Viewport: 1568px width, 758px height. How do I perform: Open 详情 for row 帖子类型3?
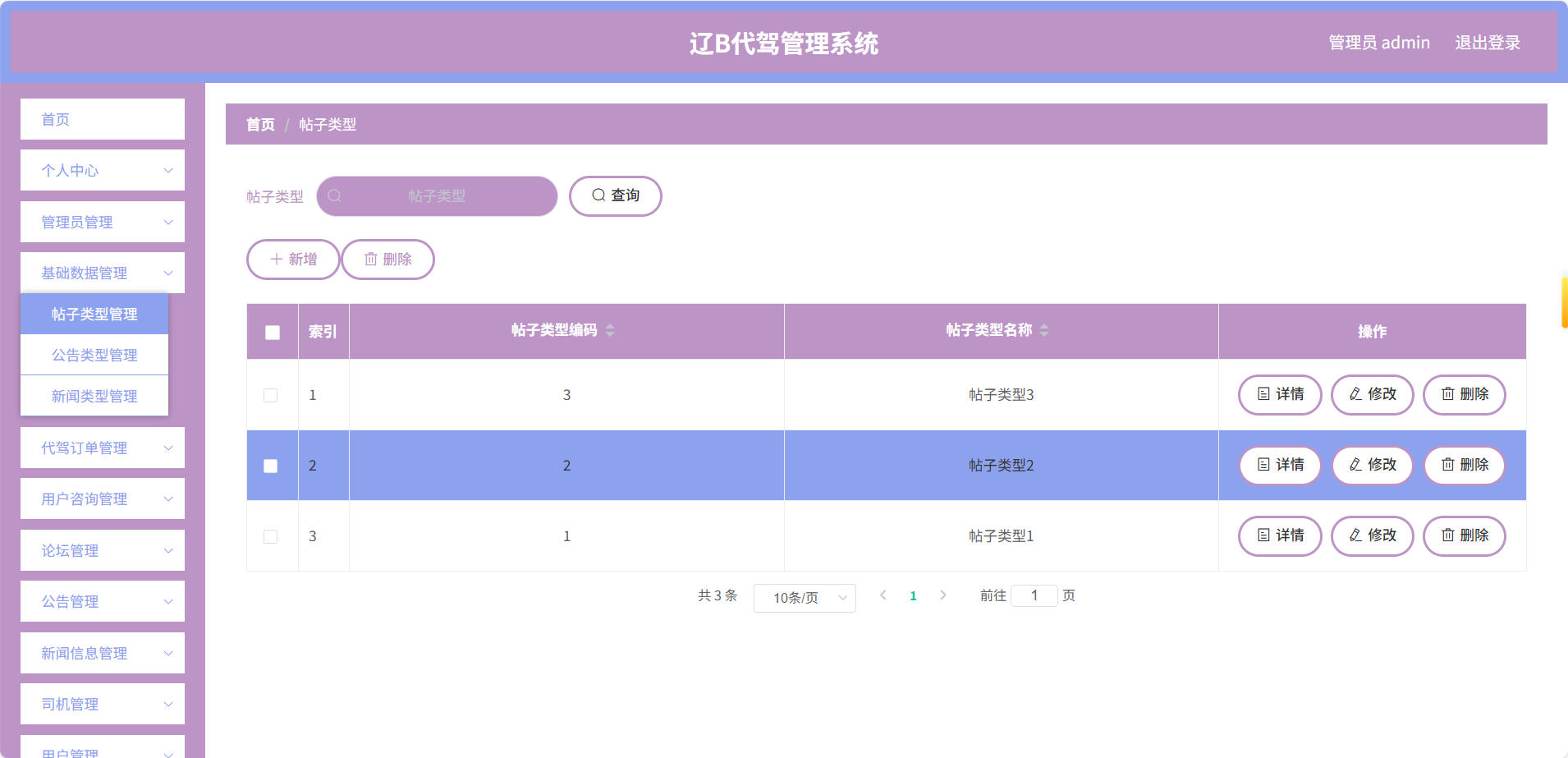click(1280, 395)
